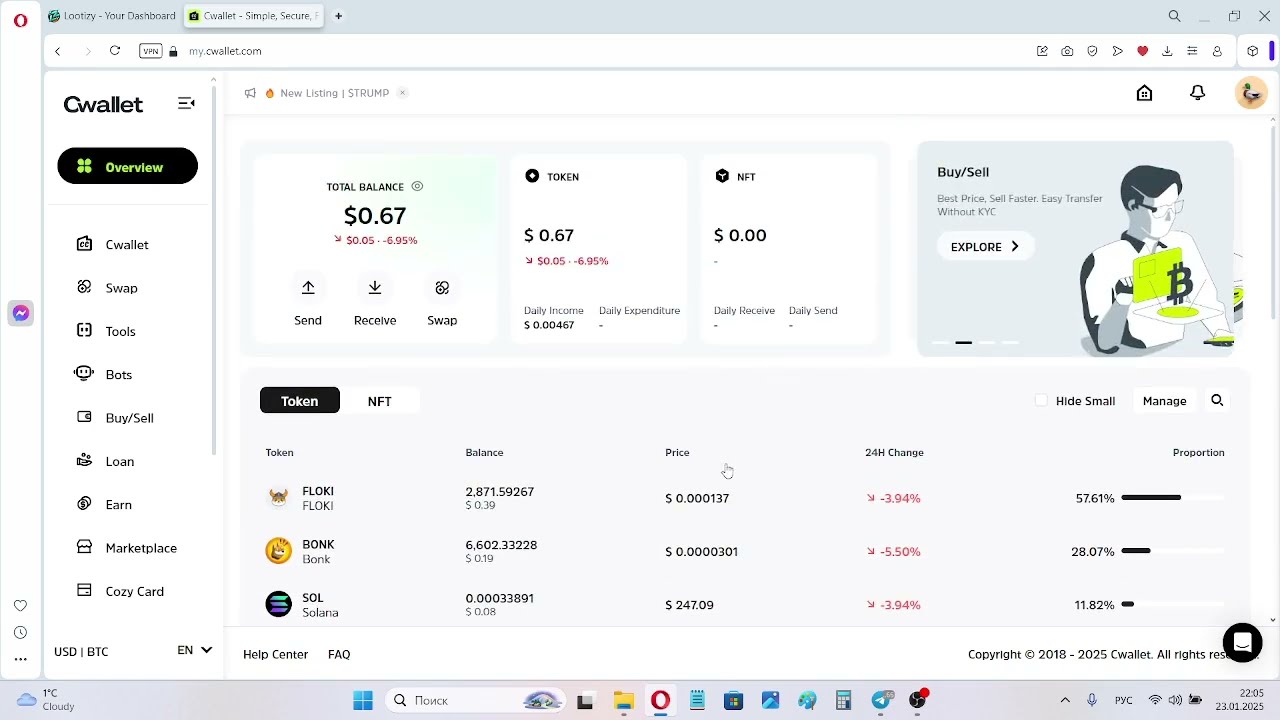1280x720 pixels.
Task: Click the EXPLORE button on Buy/Sell banner
Action: (985, 247)
